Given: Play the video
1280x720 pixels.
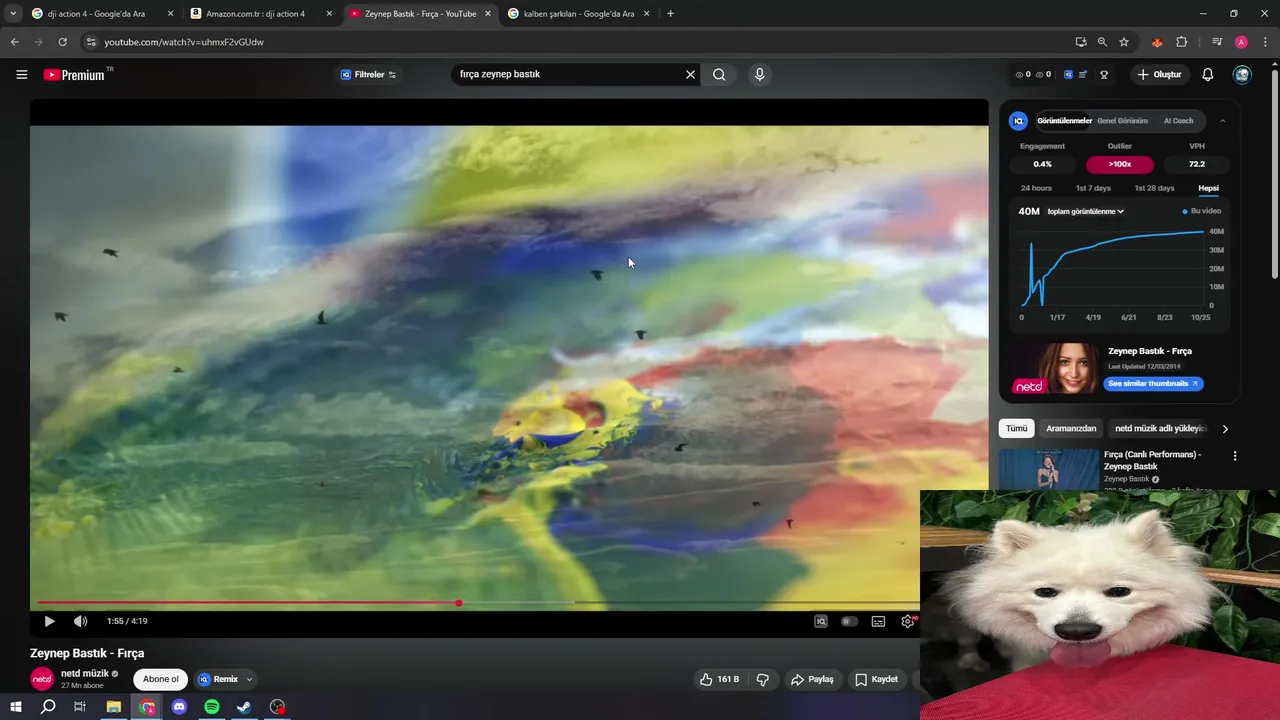Looking at the screenshot, I should click(x=49, y=621).
